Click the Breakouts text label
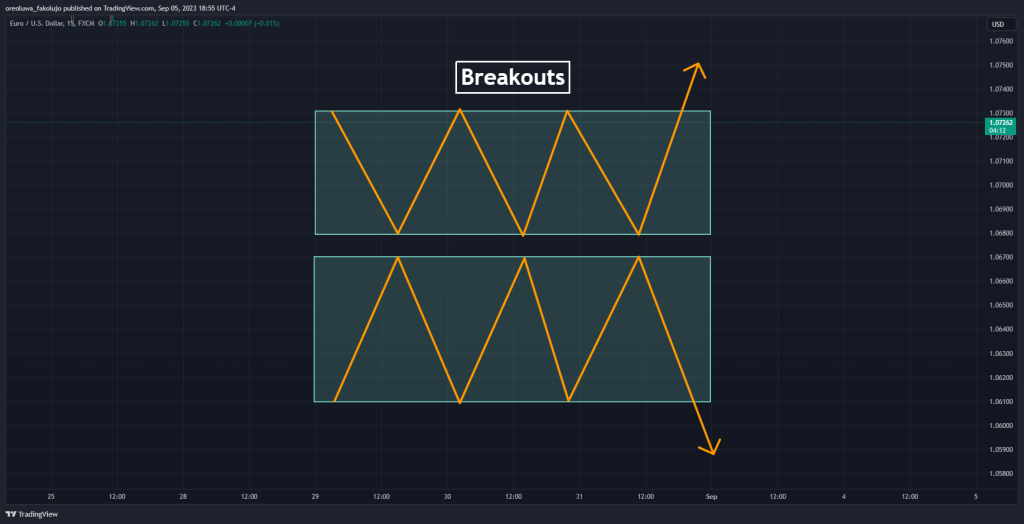Screen dimensions: 1024x524 point(512,77)
